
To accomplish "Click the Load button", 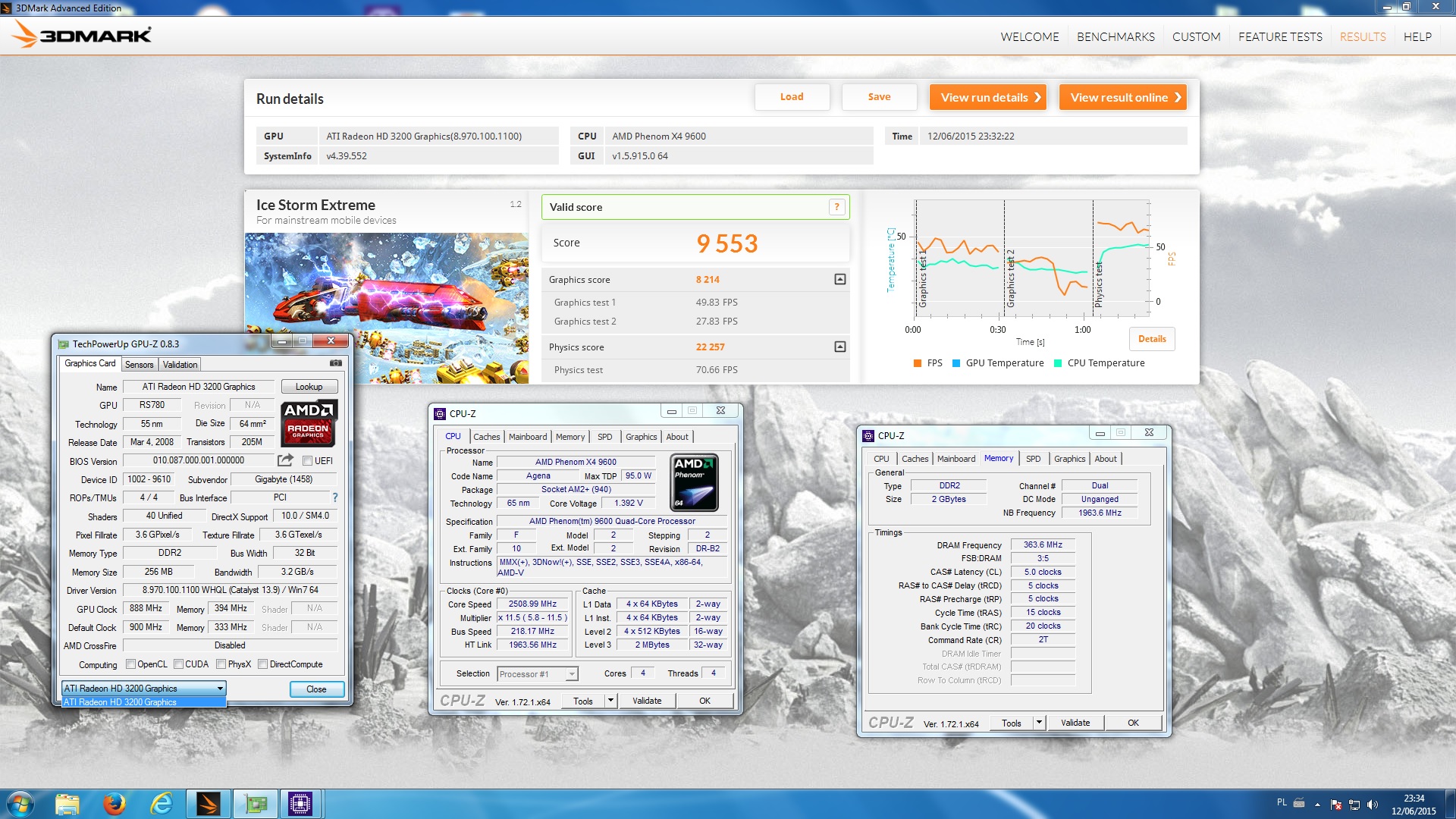I will pos(792,97).
